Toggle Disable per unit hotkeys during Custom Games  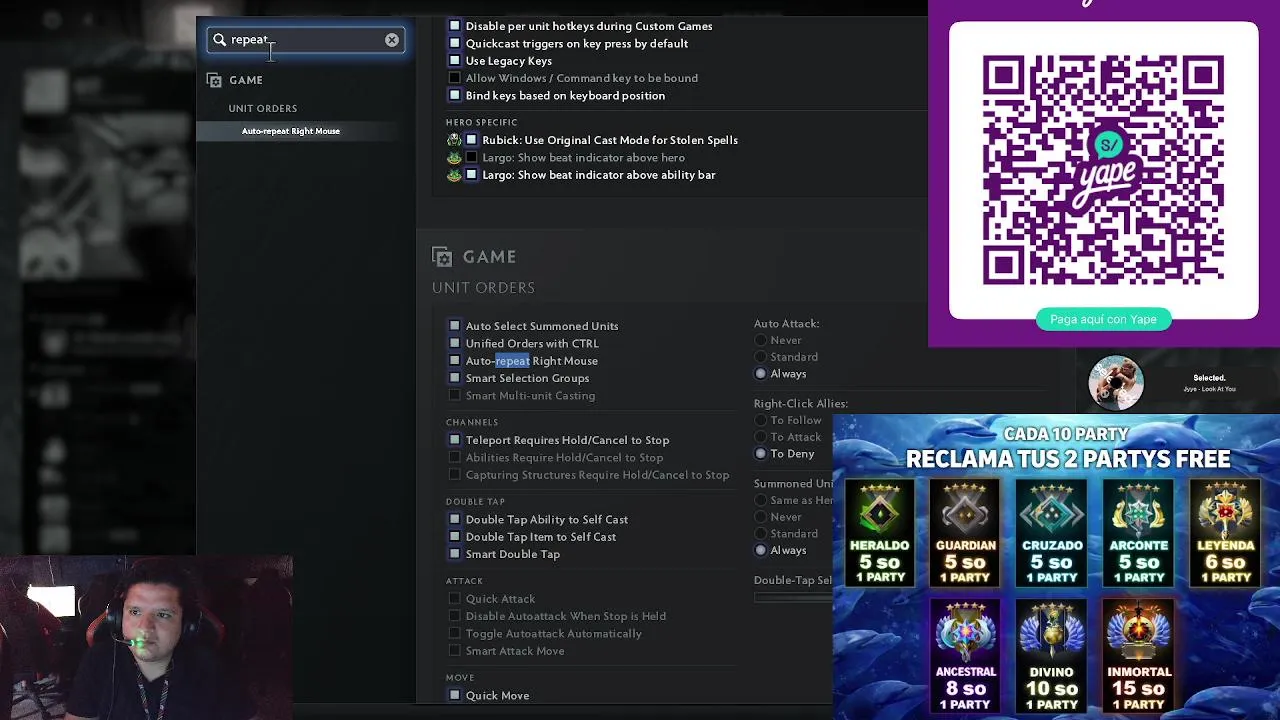455,26
